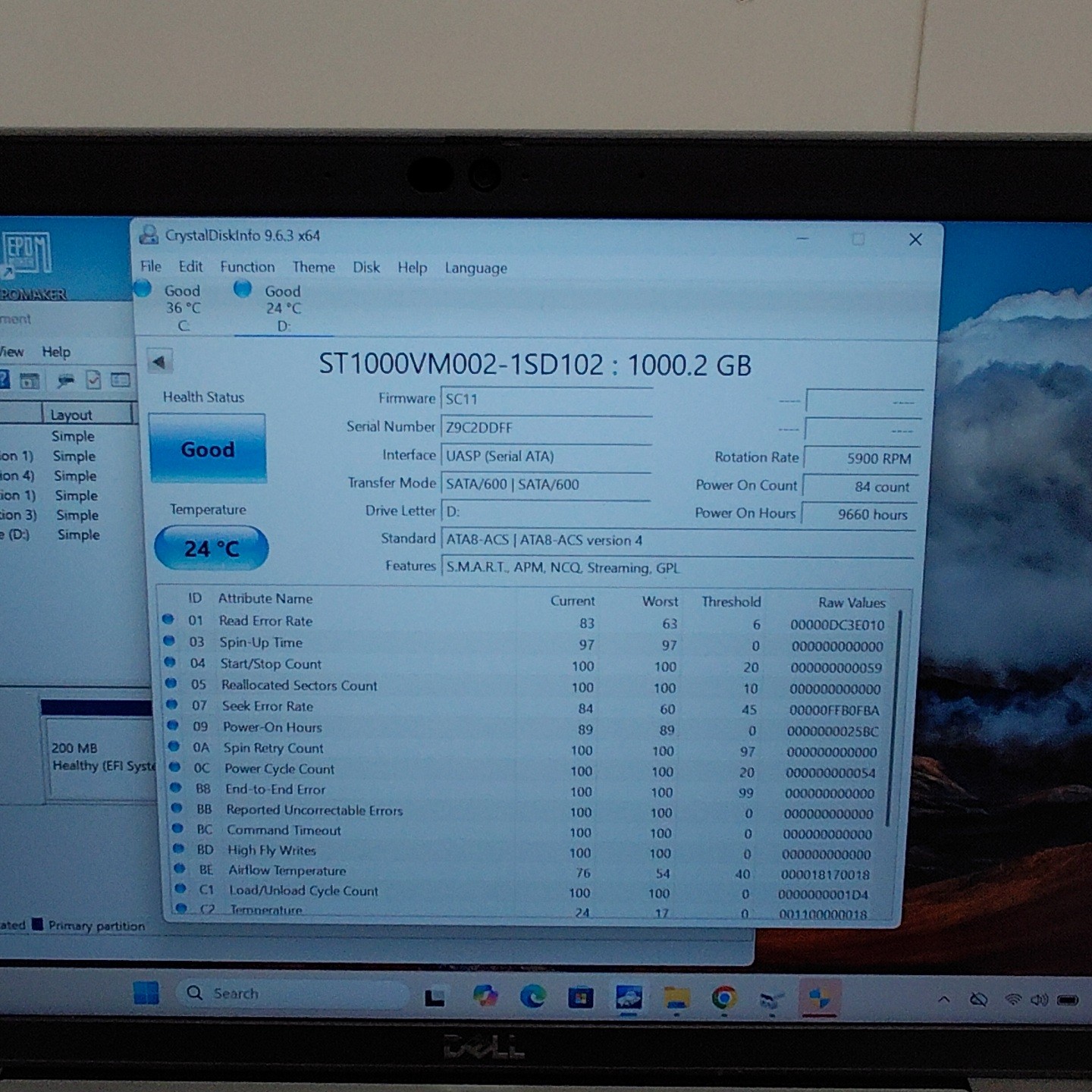
Task: Open Copilot from the taskbar
Action: tap(485, 996)
